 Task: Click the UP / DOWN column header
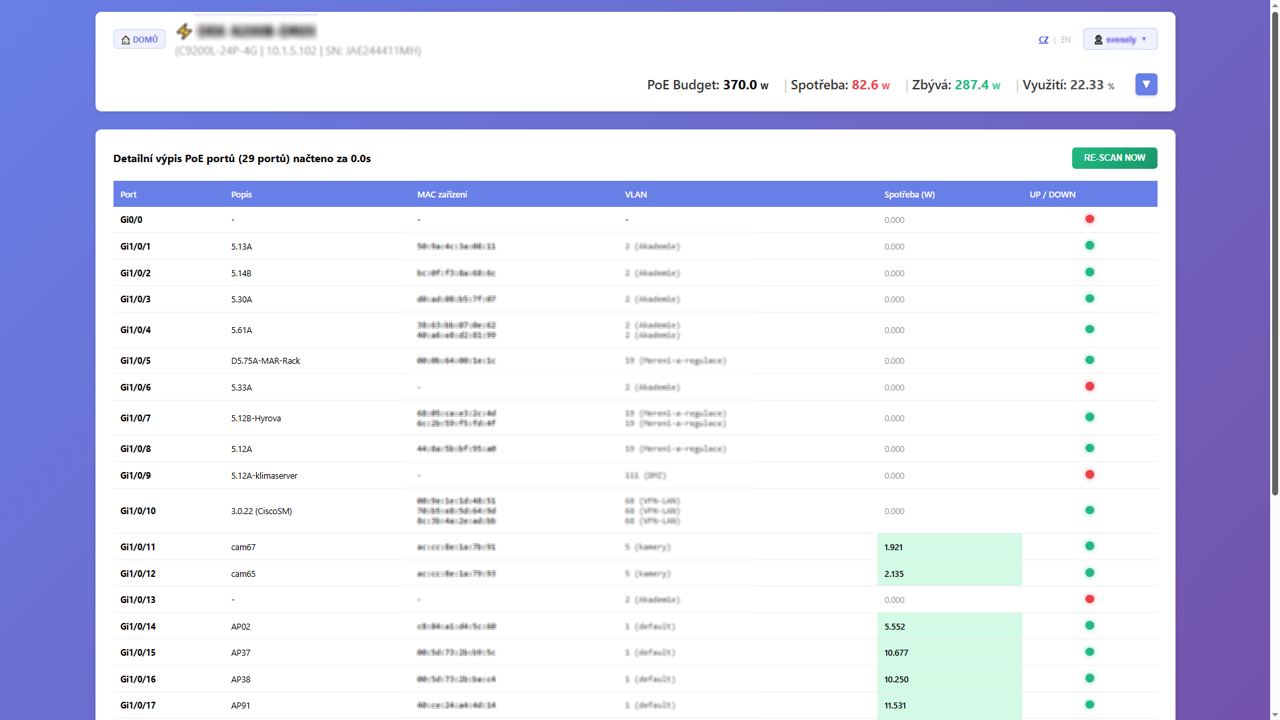pos(1052,194)
